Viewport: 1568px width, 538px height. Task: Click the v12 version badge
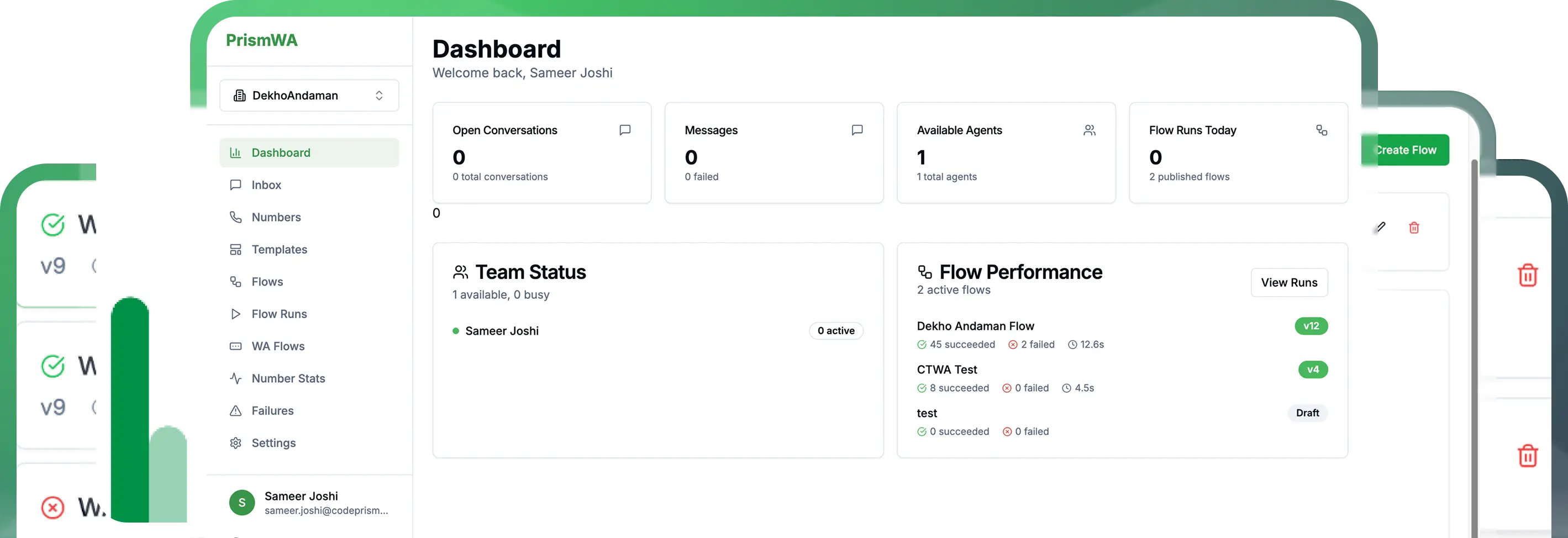click(x=1311, y=326)
